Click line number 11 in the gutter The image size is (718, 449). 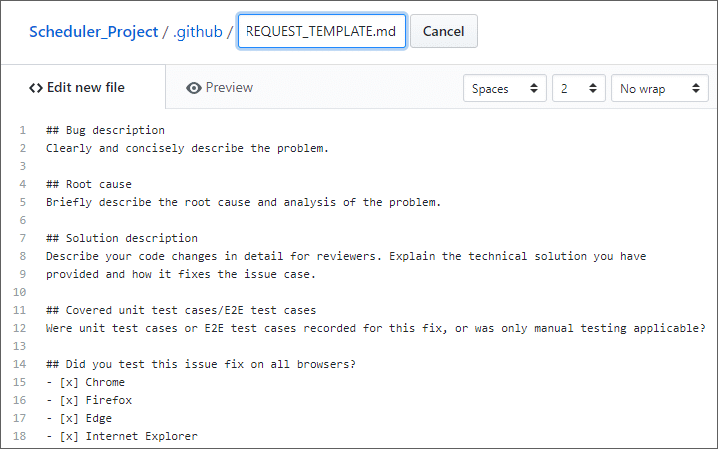(19, 310)
